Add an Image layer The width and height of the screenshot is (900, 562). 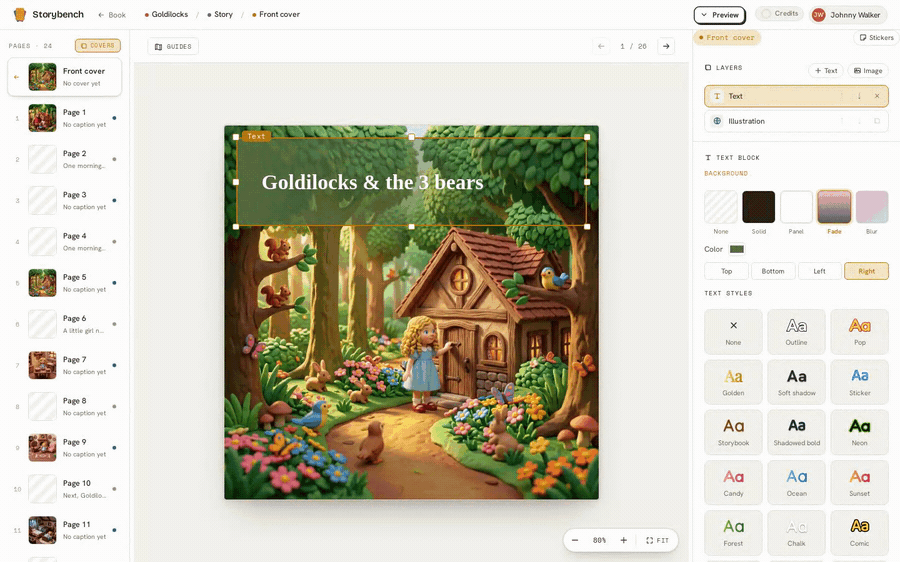point(868,71)
